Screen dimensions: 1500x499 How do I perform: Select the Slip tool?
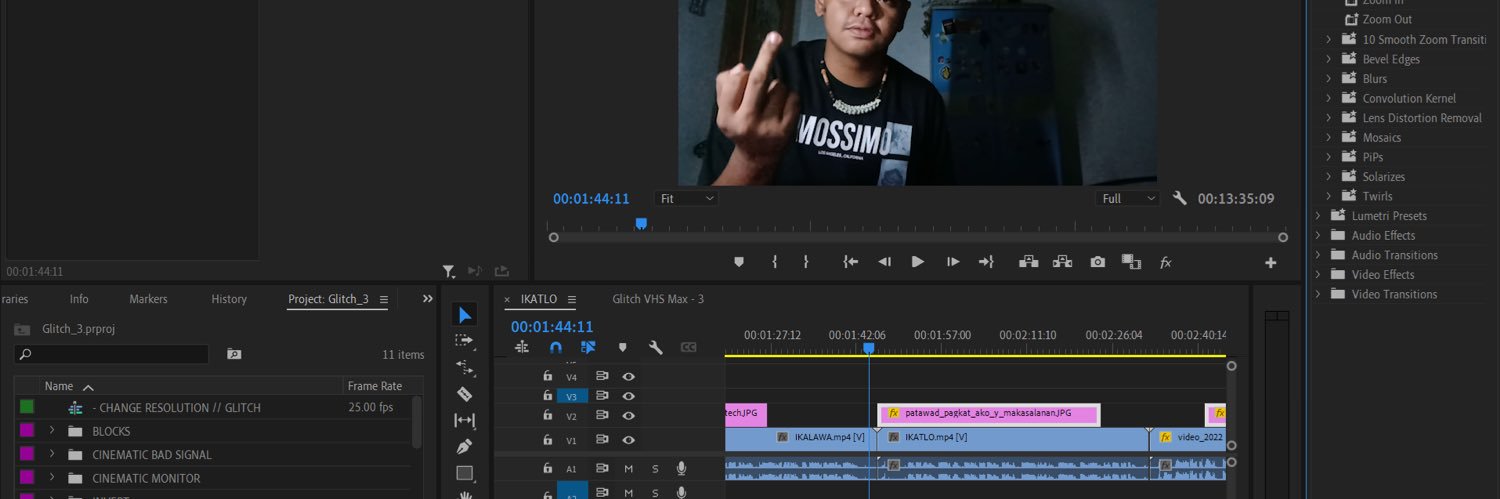click(x=464, y=420)
